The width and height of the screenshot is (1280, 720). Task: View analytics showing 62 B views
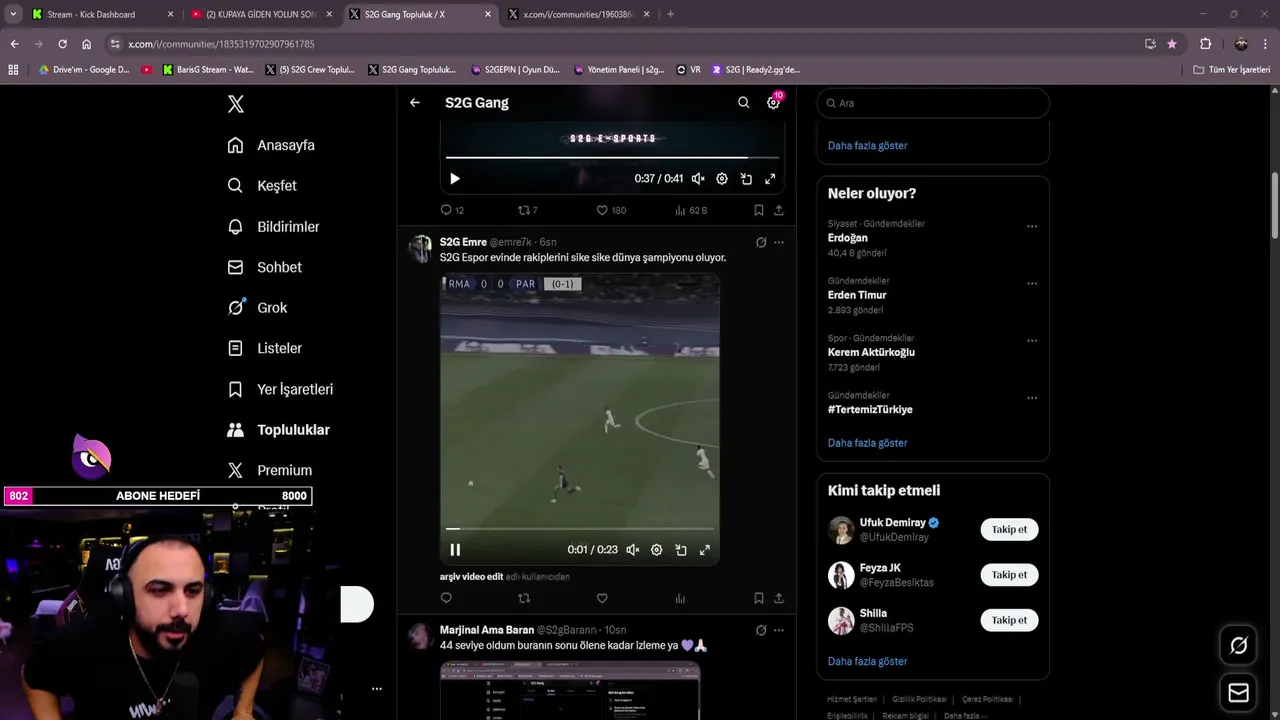691,210
